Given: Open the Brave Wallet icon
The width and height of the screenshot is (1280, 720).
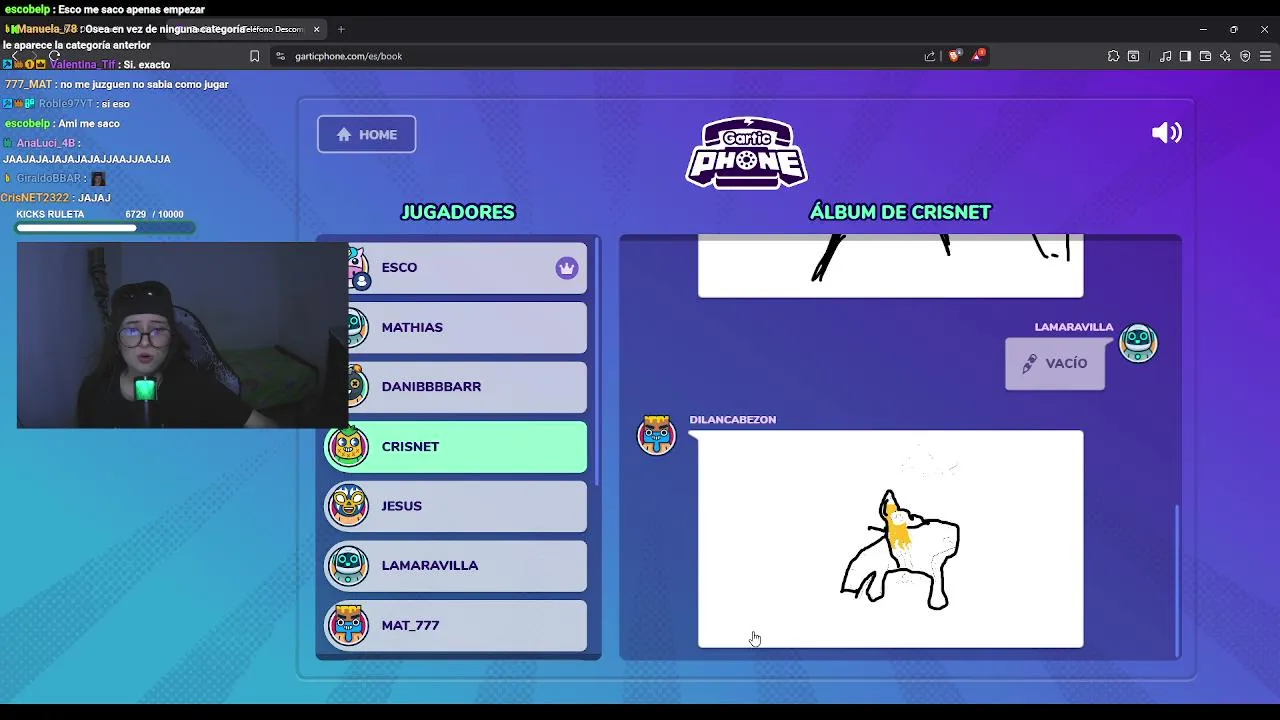Looking at the screenshot, I should [1205, 56].
